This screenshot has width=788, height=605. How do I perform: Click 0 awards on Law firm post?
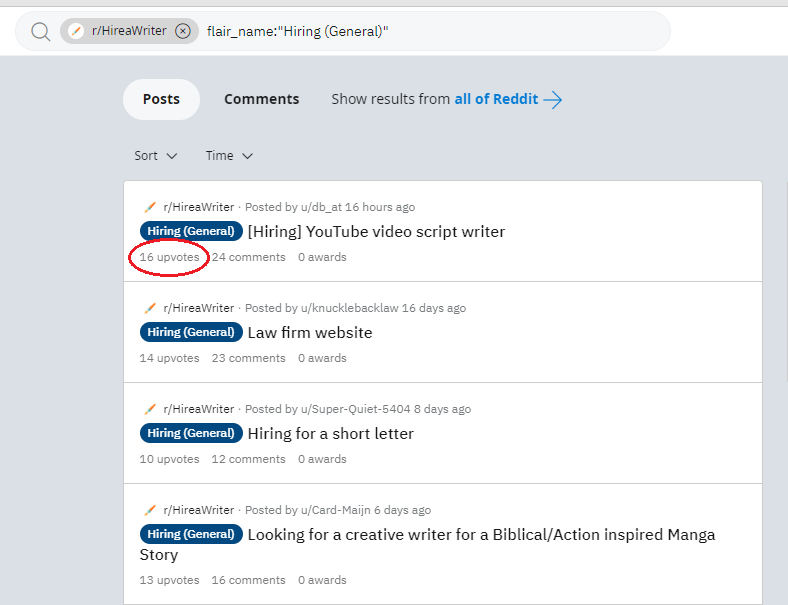322,358
